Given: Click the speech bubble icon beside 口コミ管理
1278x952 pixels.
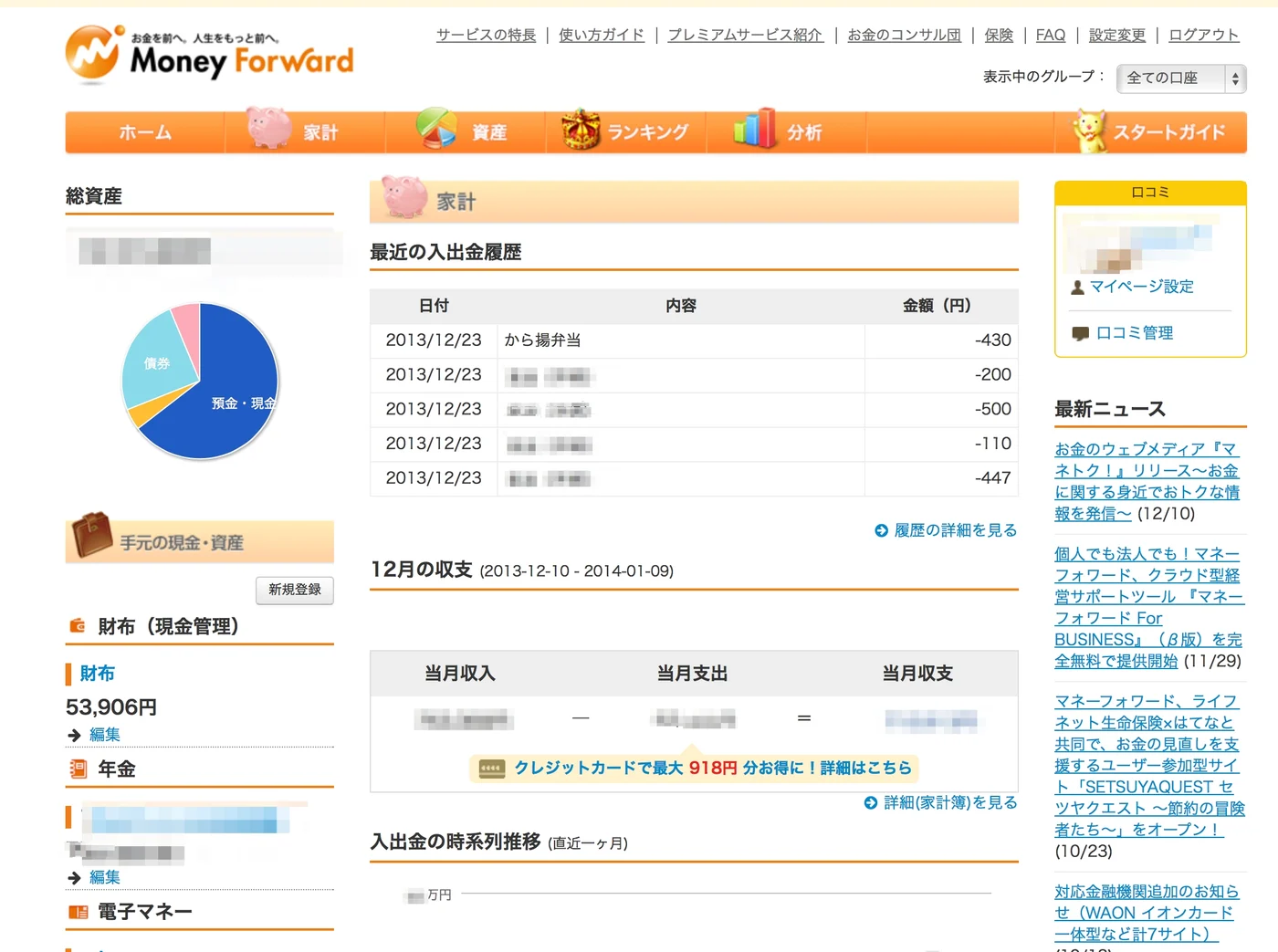Looking at the screenshot, I should pos(1080,333).
